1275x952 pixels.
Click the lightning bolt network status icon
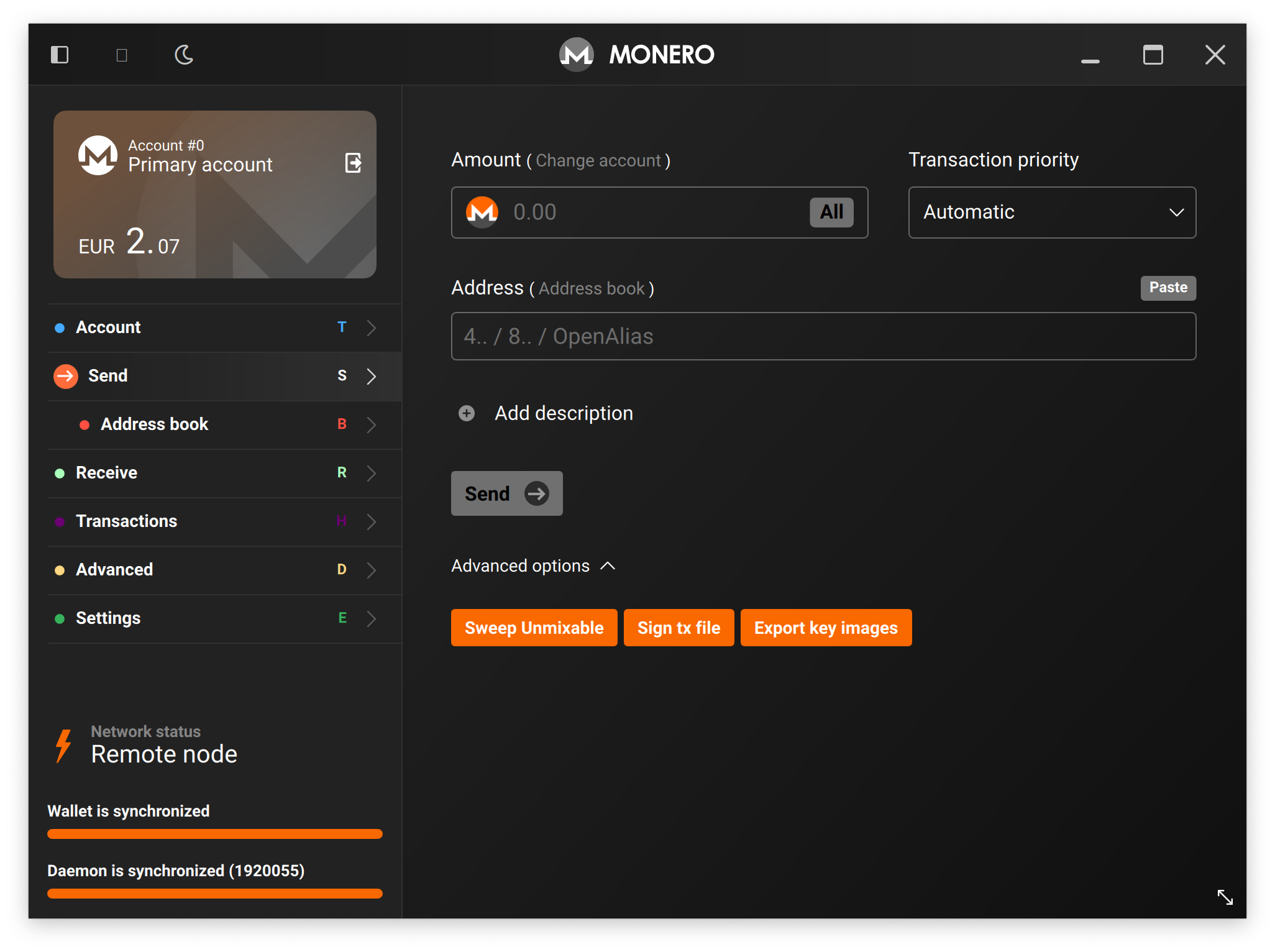pyautogui.click(x=63, y=746)
